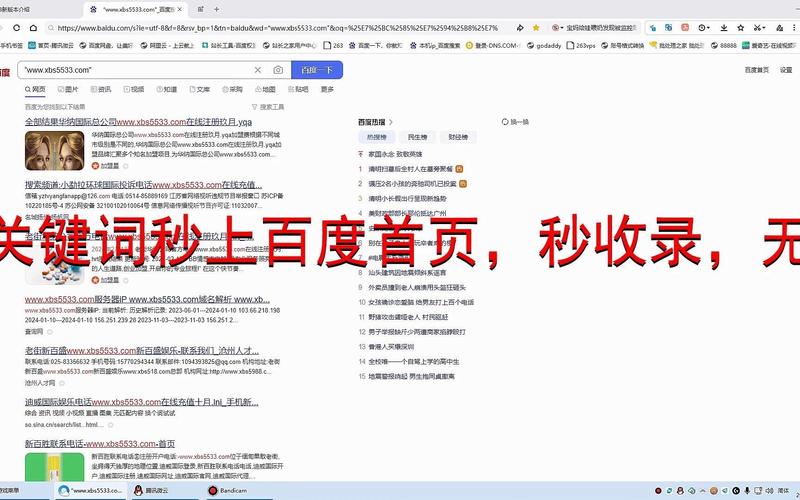
Task: Open the 更多 search categories
Action: (327, 89)
